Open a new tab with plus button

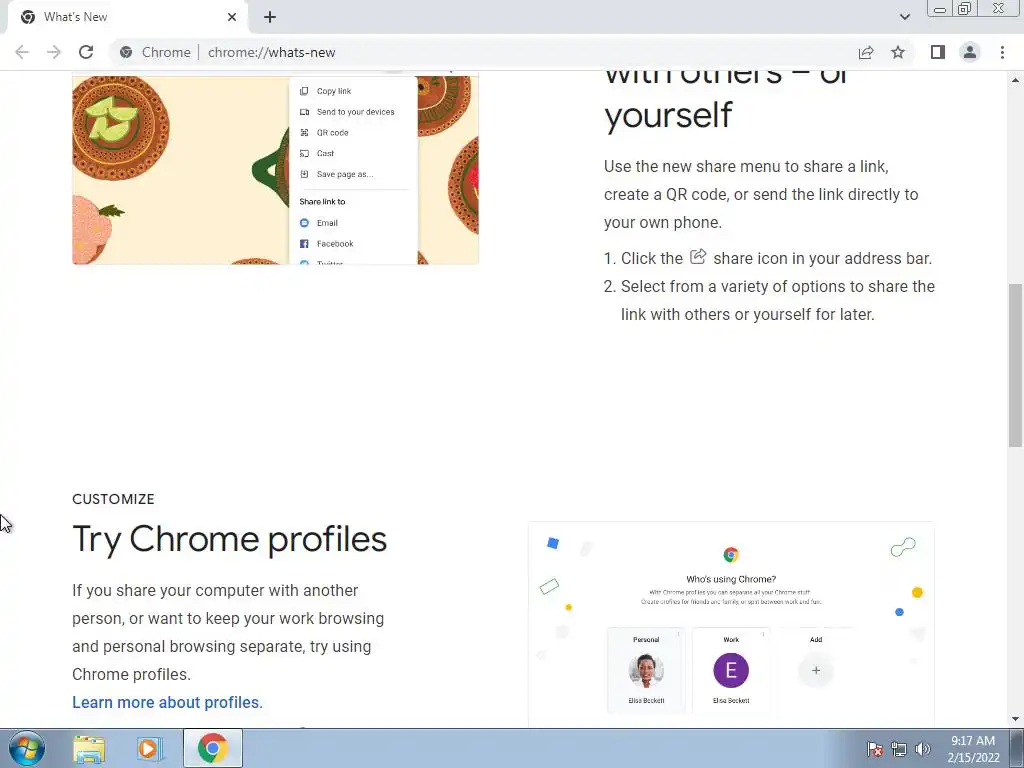coord(270,17)
